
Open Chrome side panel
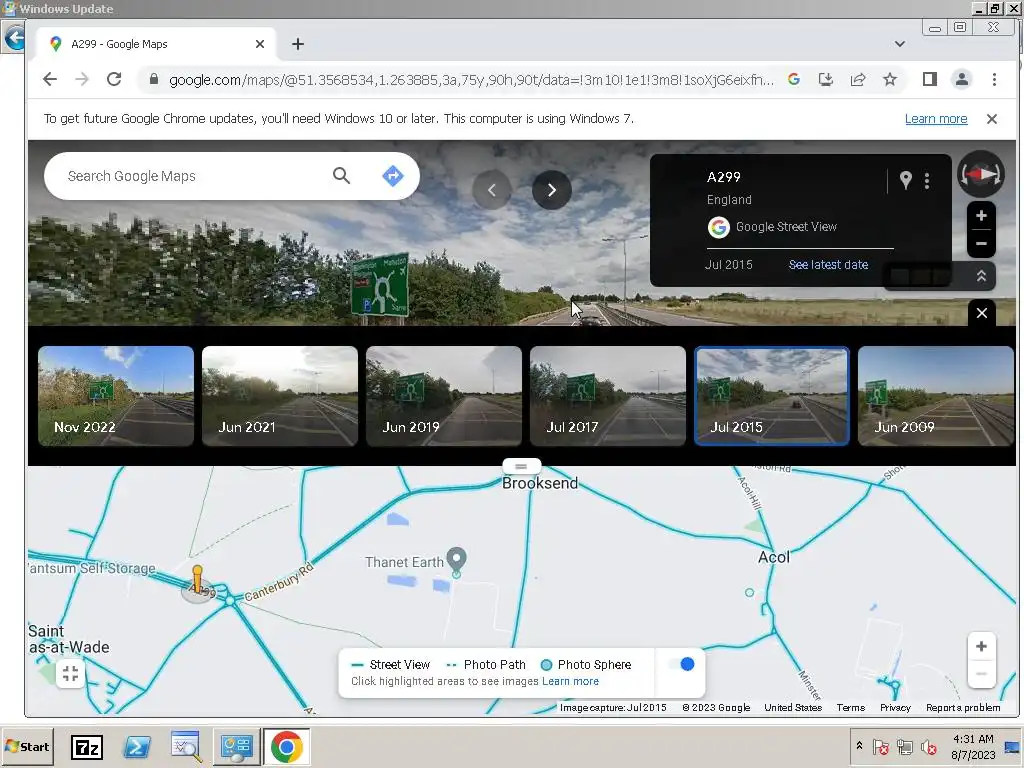click(x=930, y=80)
